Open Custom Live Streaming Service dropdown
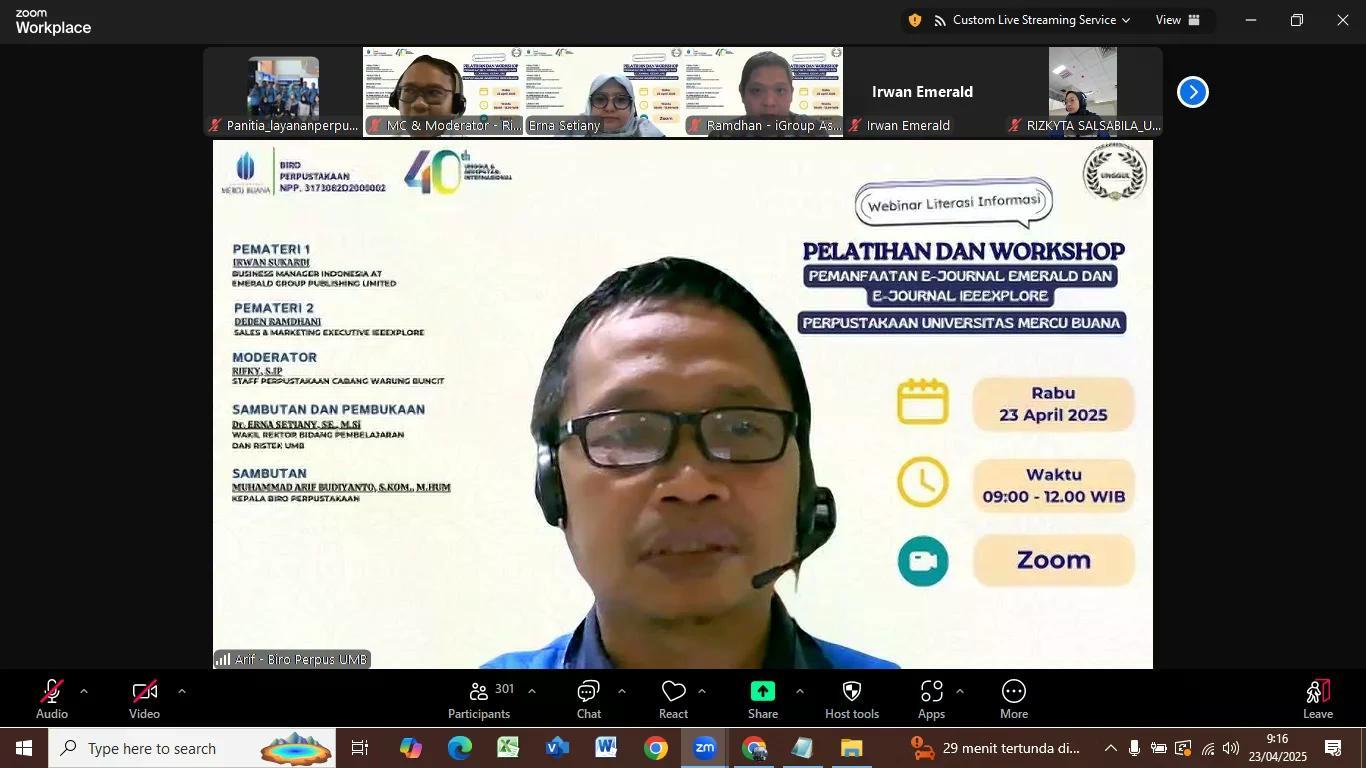The width and height of the screenshot is (1366, 768). pos(1033,20)
